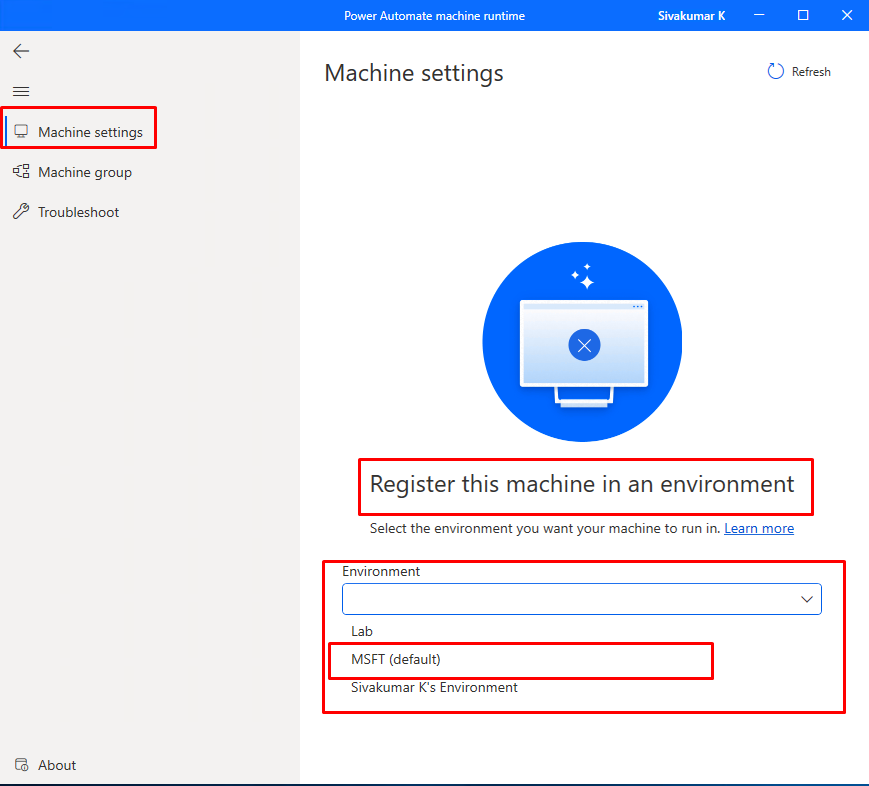Viewport: 869px width, 786px height.
Task: Click the Refresh circular arrow icon
Action: coord(775,72)
